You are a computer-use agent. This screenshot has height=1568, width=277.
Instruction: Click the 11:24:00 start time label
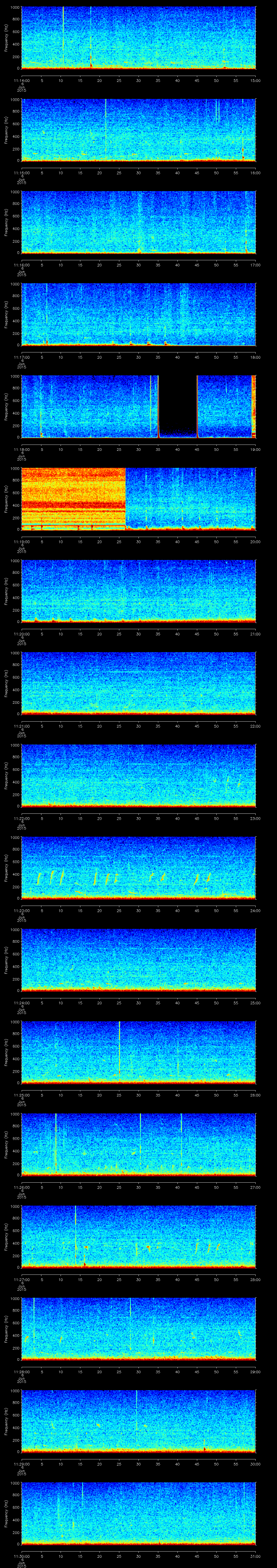click(x=21, y=1003)
